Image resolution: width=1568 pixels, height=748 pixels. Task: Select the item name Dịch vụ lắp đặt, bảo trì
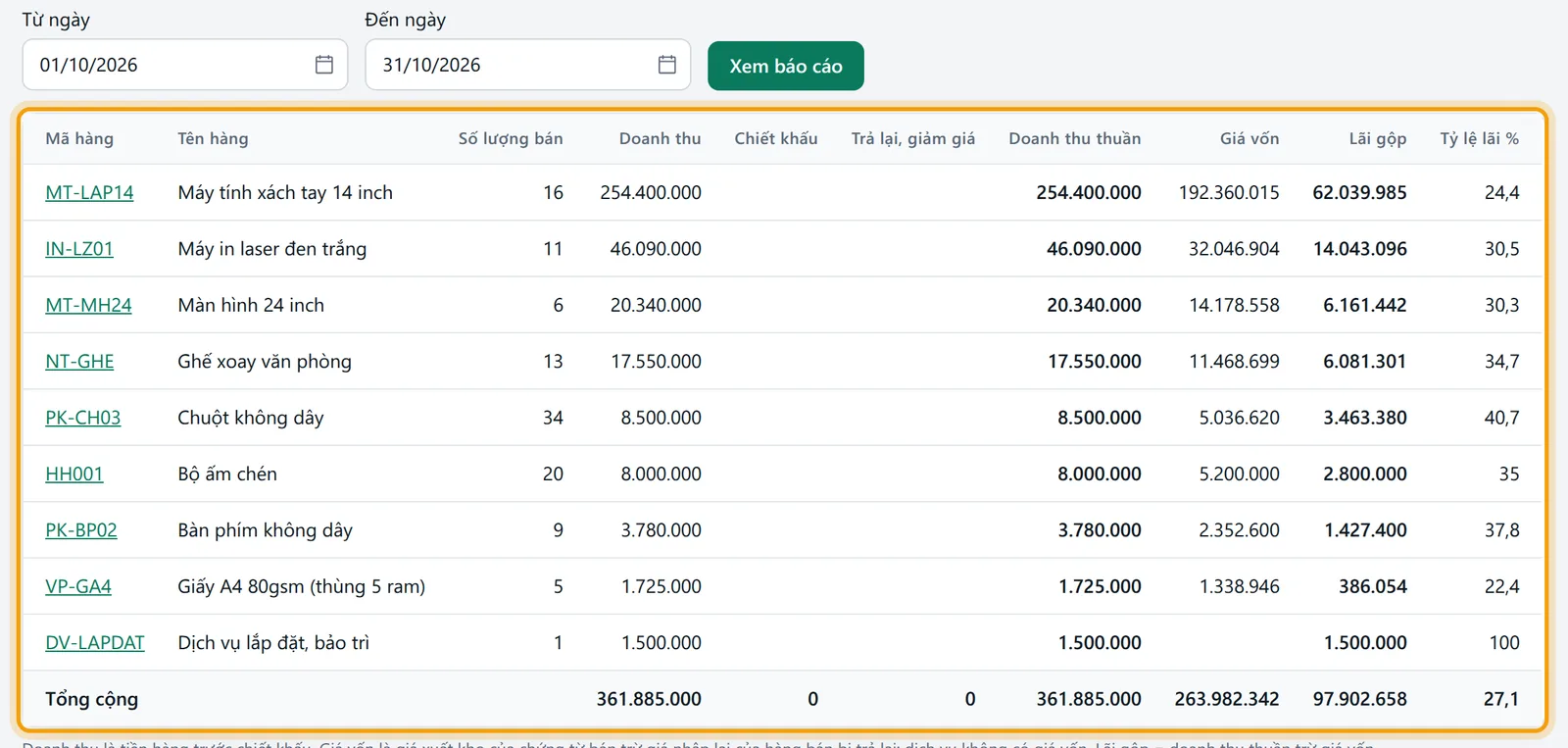click(x=273, y=643)
